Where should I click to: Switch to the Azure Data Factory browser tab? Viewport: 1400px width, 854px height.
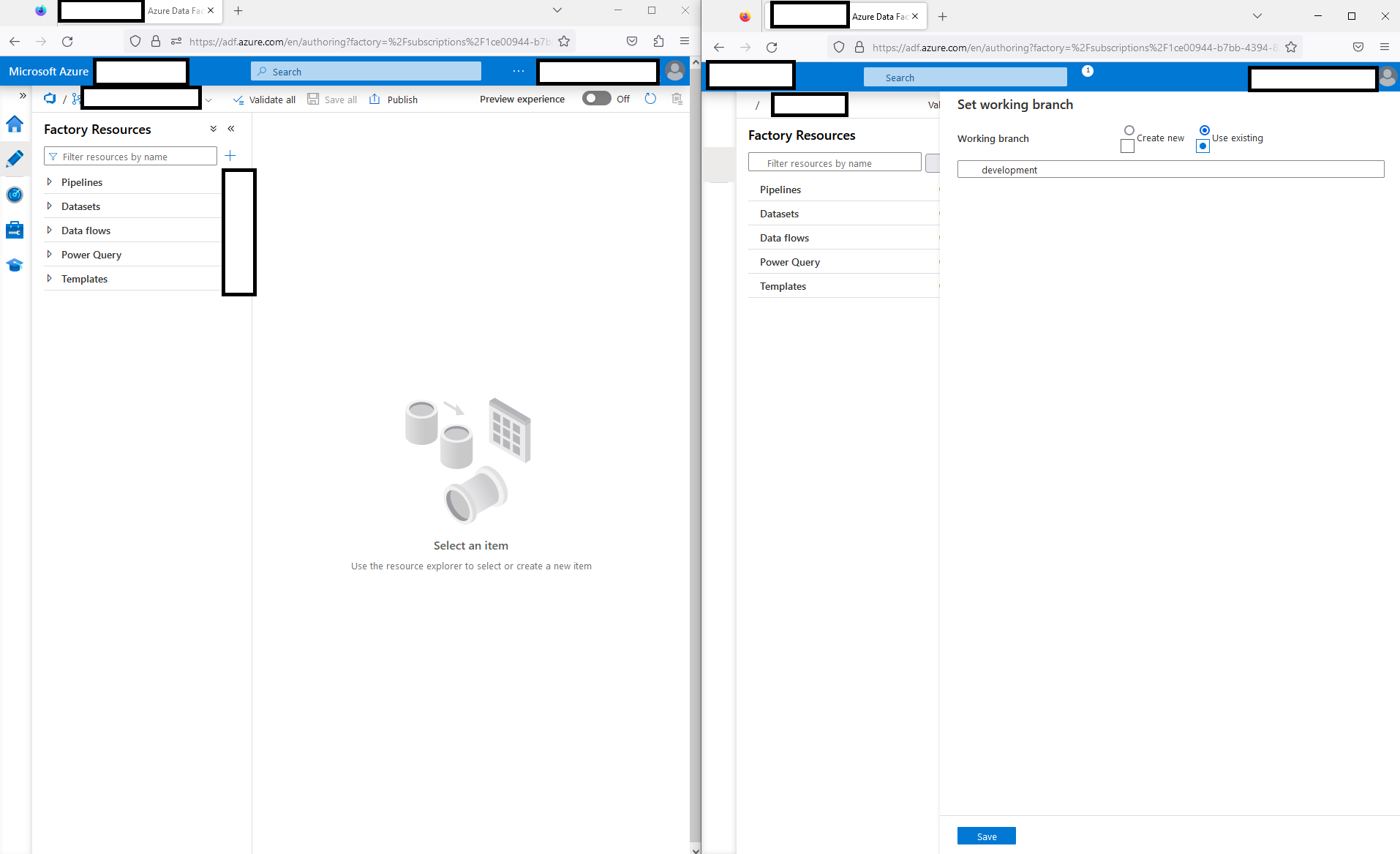coord(176,11)
